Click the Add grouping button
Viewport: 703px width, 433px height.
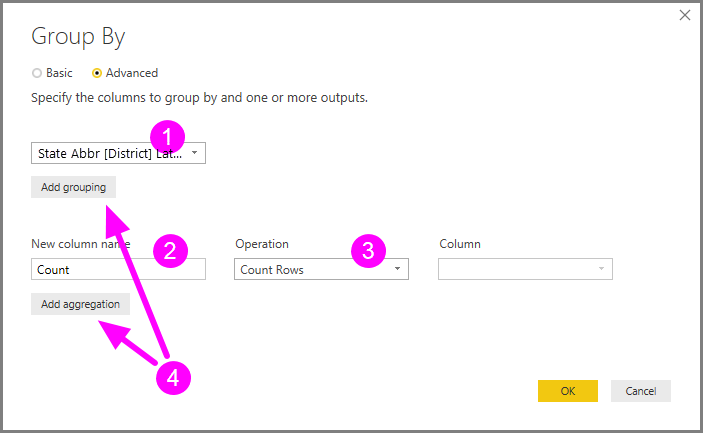click(74, 187)
